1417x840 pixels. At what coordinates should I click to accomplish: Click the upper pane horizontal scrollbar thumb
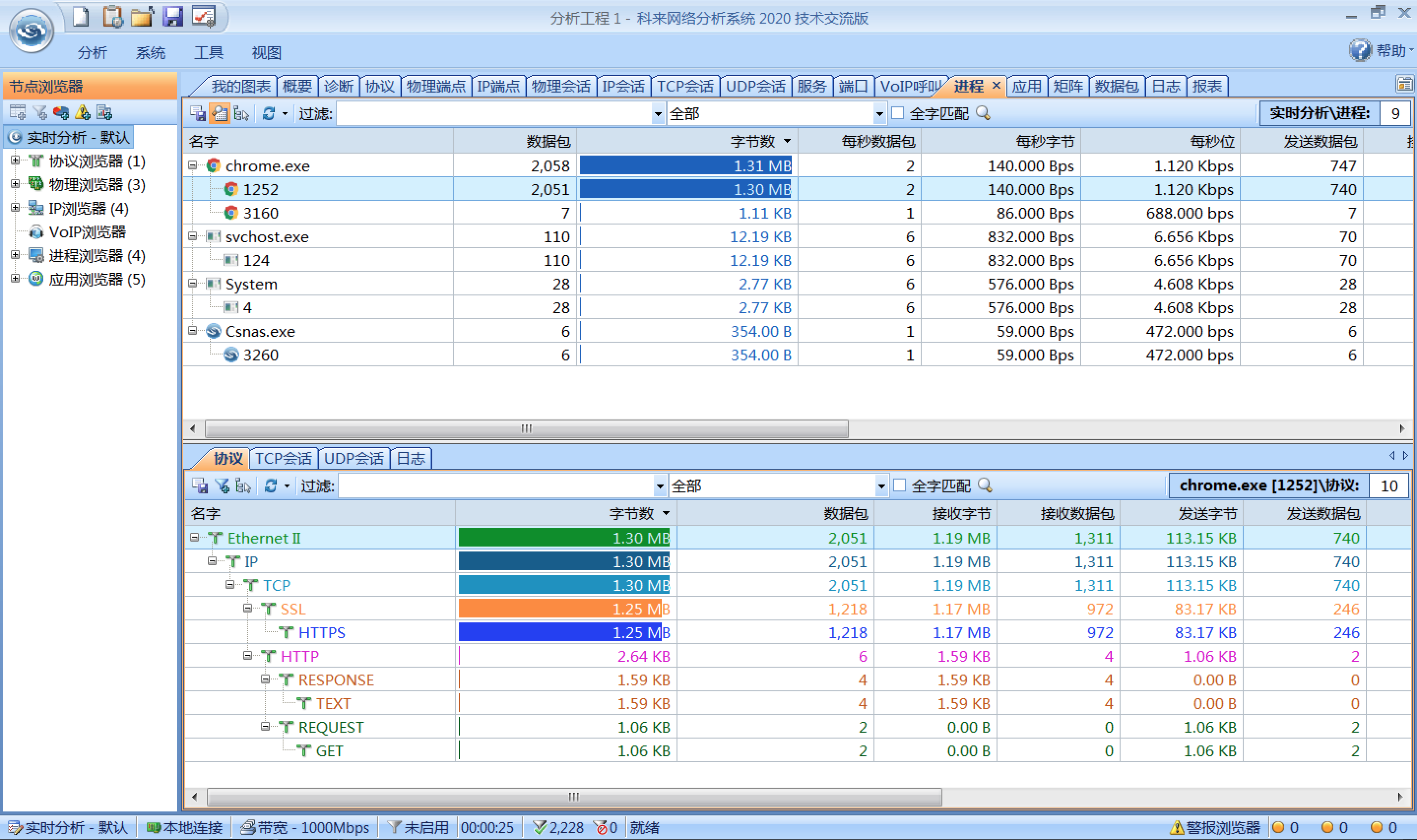point(526,428)
